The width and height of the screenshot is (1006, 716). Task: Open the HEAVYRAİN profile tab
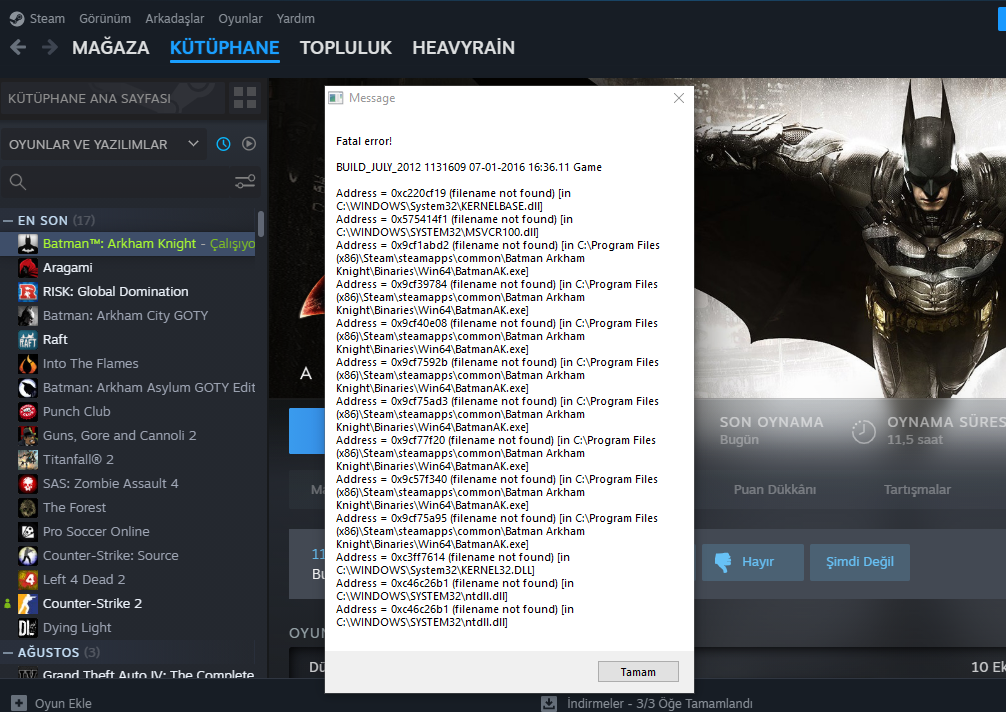click(463, 47)
